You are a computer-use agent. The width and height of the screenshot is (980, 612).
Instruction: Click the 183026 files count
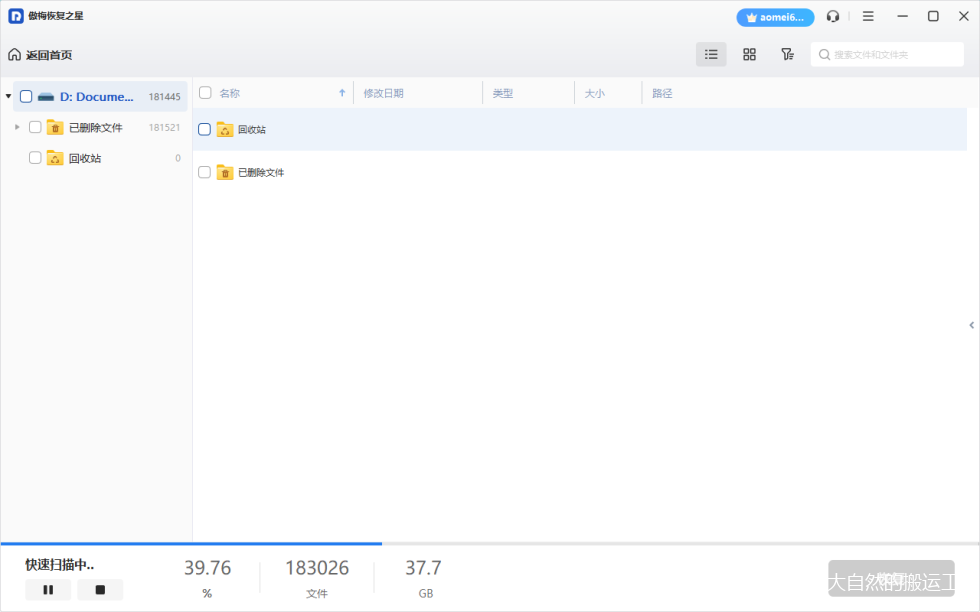tap(317, 568)
